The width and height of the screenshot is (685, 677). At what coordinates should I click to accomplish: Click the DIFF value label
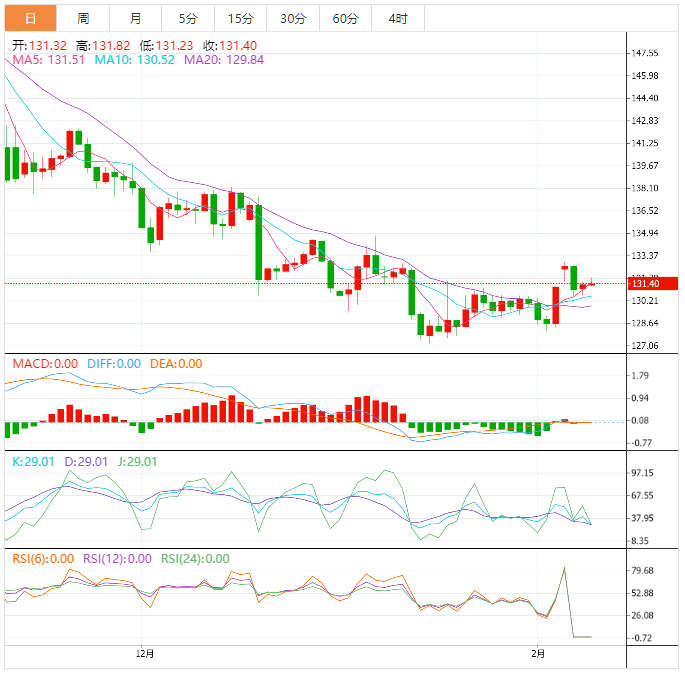tap(113, 364)
